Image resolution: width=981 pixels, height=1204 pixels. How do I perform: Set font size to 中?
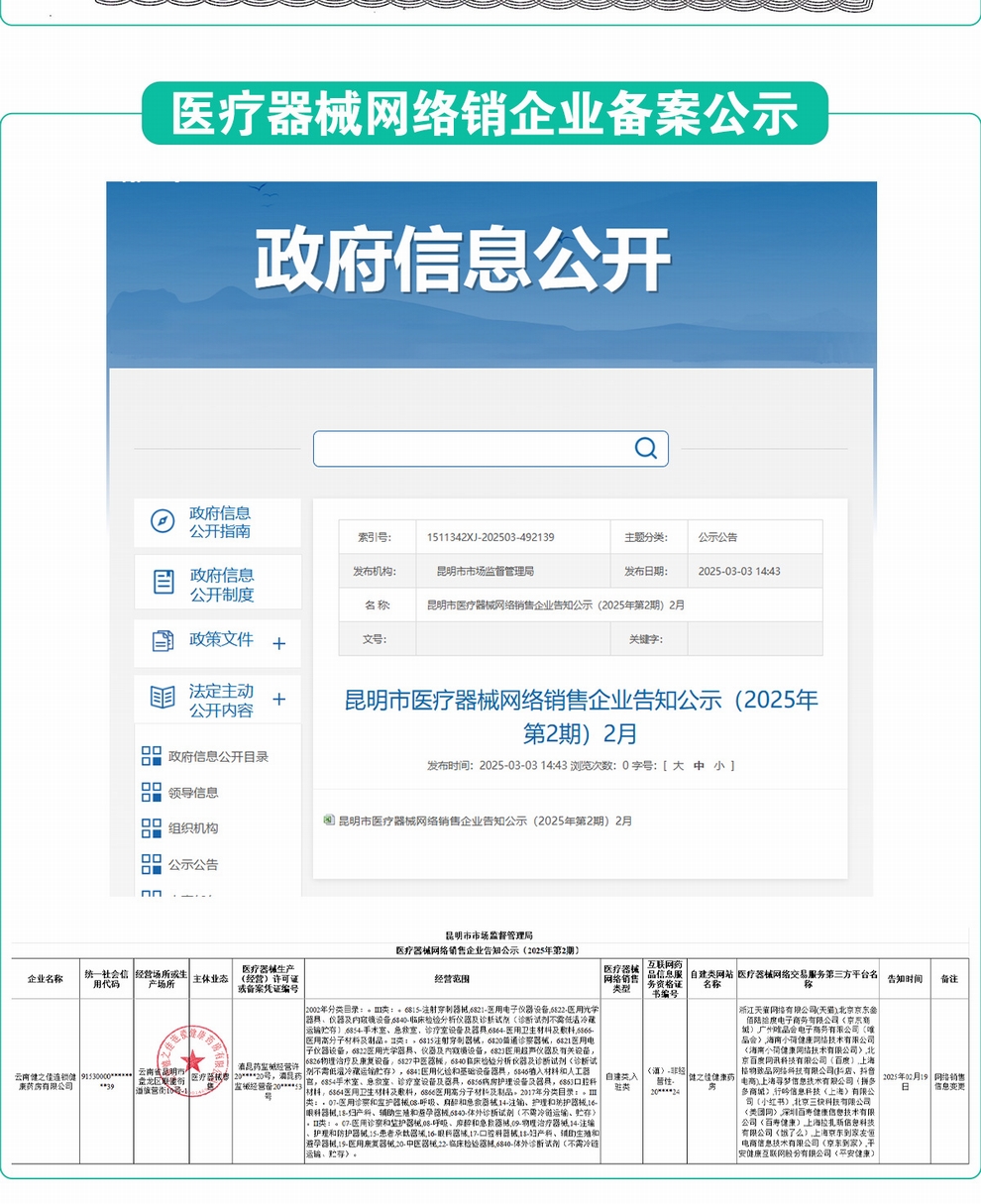[699, 765]
